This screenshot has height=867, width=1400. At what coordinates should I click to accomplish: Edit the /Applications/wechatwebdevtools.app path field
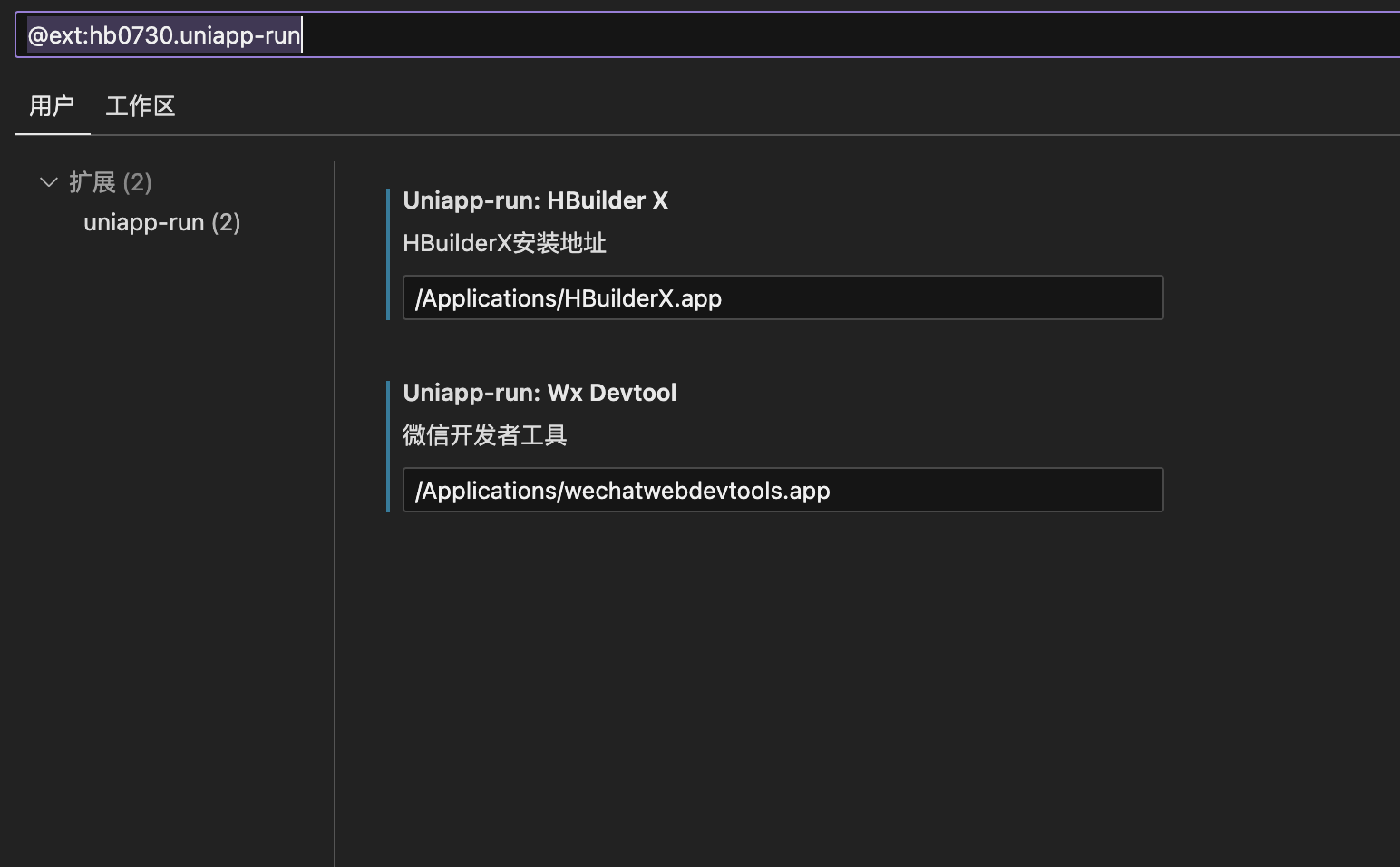tap(783, 490)
